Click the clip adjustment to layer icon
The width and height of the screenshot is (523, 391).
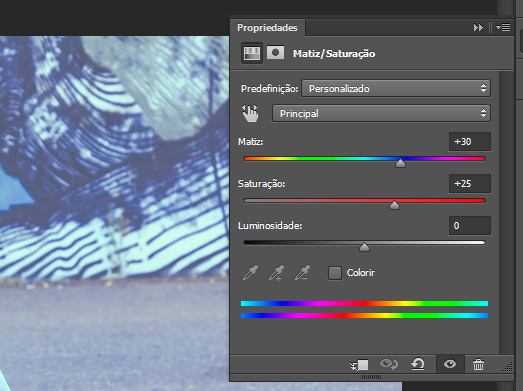(x=359, y=365)
